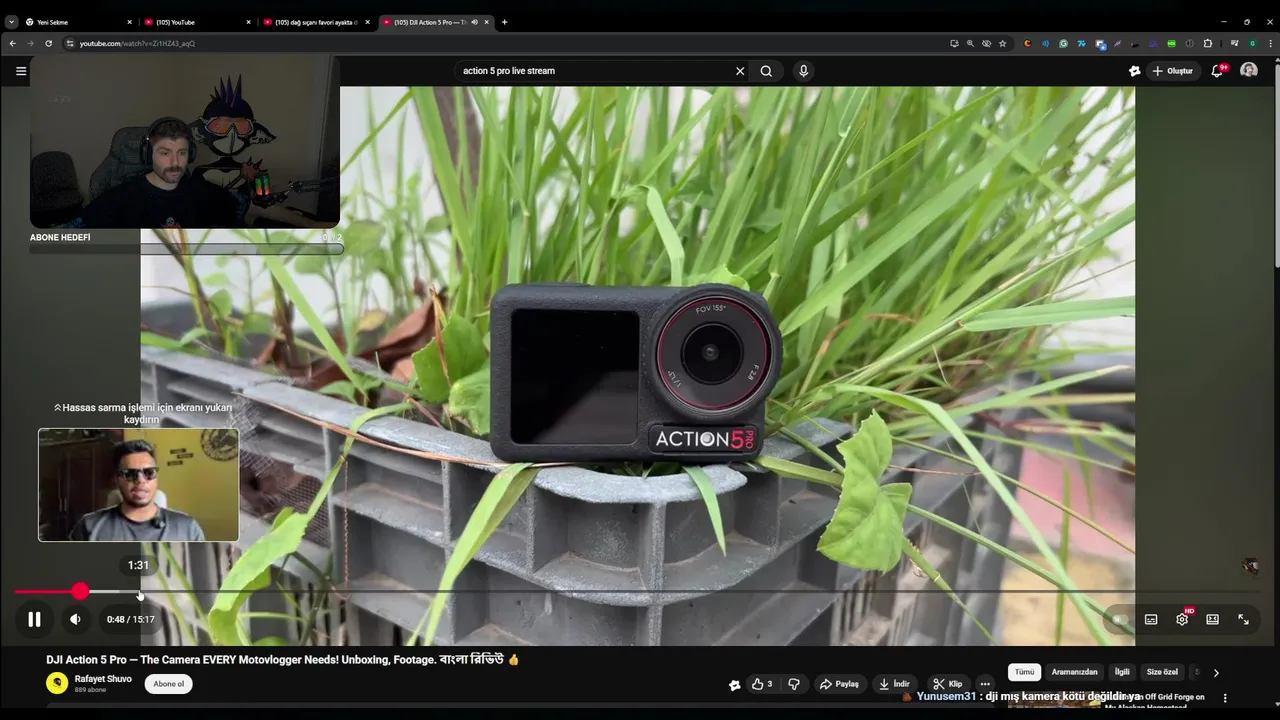Start voice search with the microphone
Viewport: 1280px width, 720px height.
coord(803,71)
